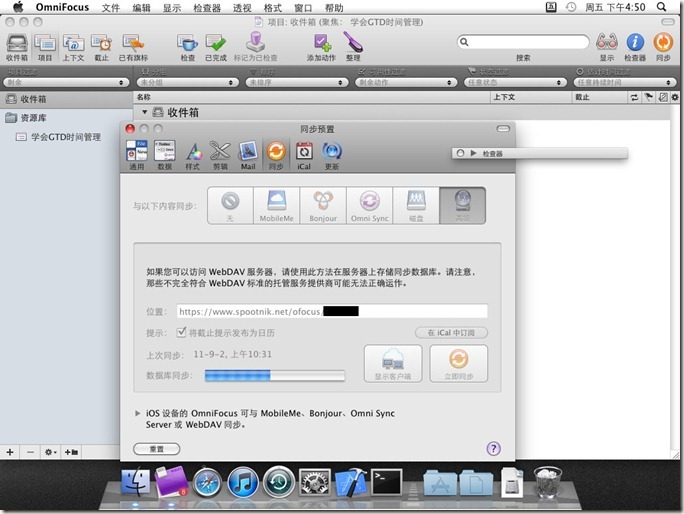The height and width of the screenshot is (514, 684).
Task: Open the 文件 menu
Action: [110, 7]
